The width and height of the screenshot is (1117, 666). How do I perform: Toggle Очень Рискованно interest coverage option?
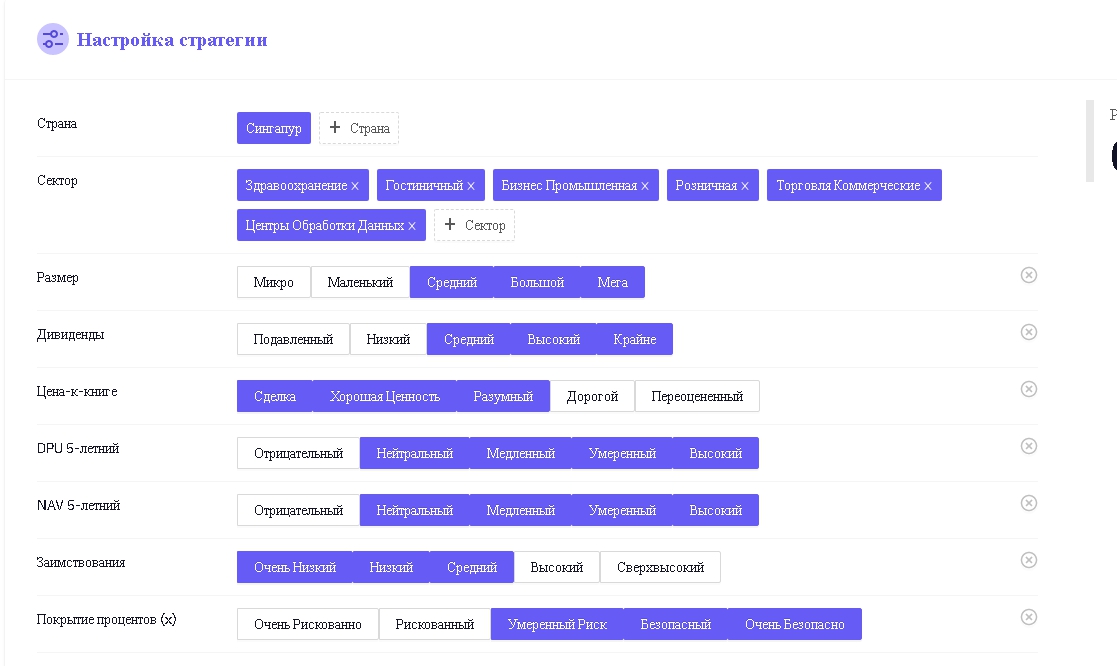coord(307,624)
